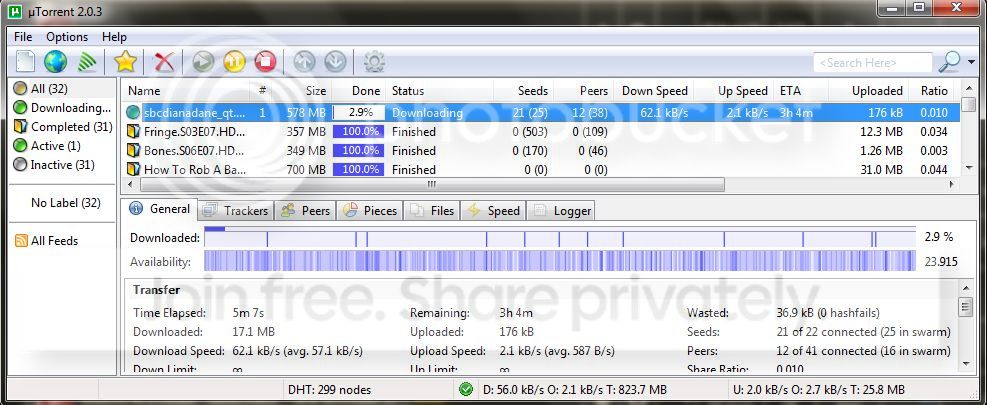Click the Start torrent toolbar icon

(x=203, y=62)
